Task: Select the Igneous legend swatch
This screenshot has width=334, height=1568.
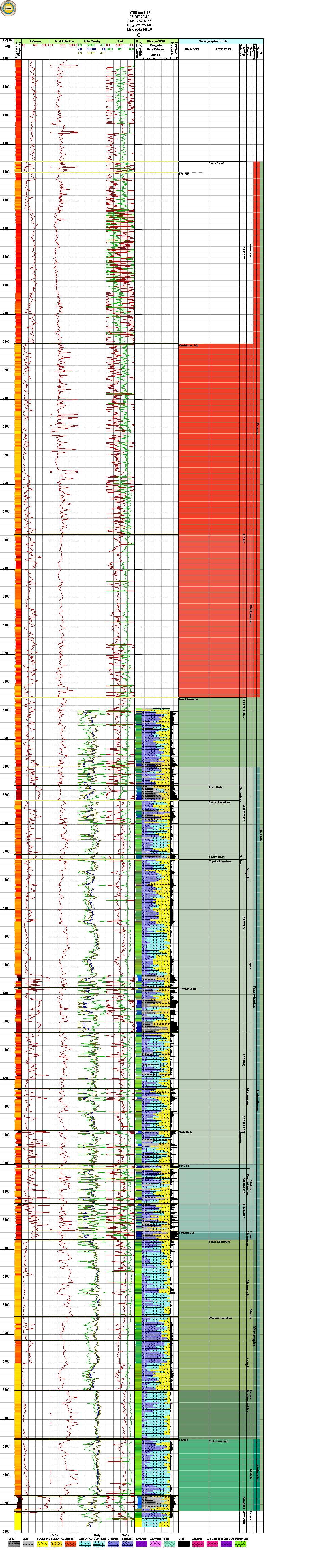Action: 198,1544
